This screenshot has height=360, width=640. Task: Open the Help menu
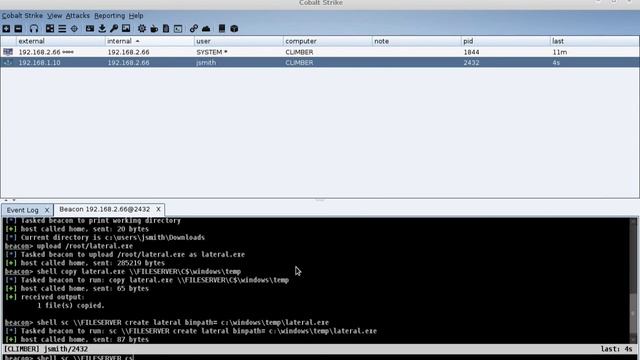136,16
